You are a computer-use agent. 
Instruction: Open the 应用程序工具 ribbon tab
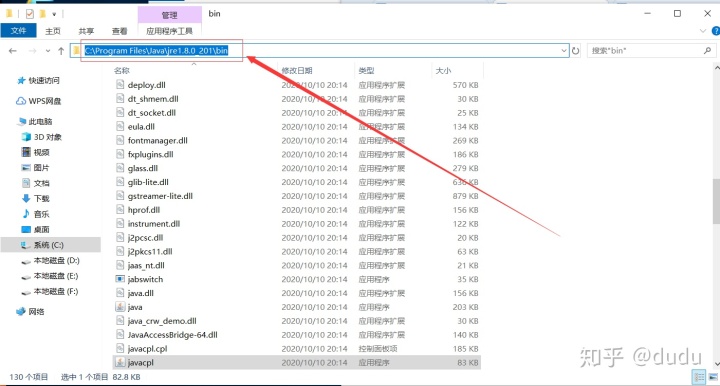(169, 31)
